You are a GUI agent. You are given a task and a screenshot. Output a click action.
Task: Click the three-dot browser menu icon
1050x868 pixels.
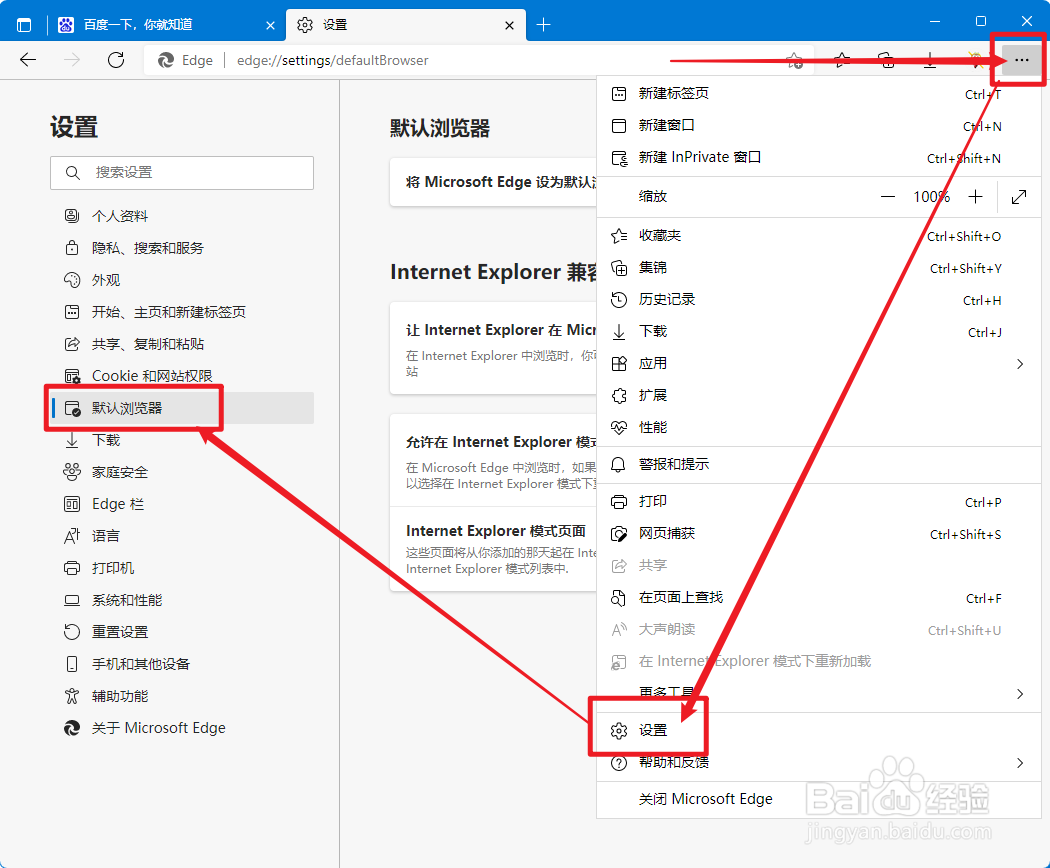point(1021,60)
